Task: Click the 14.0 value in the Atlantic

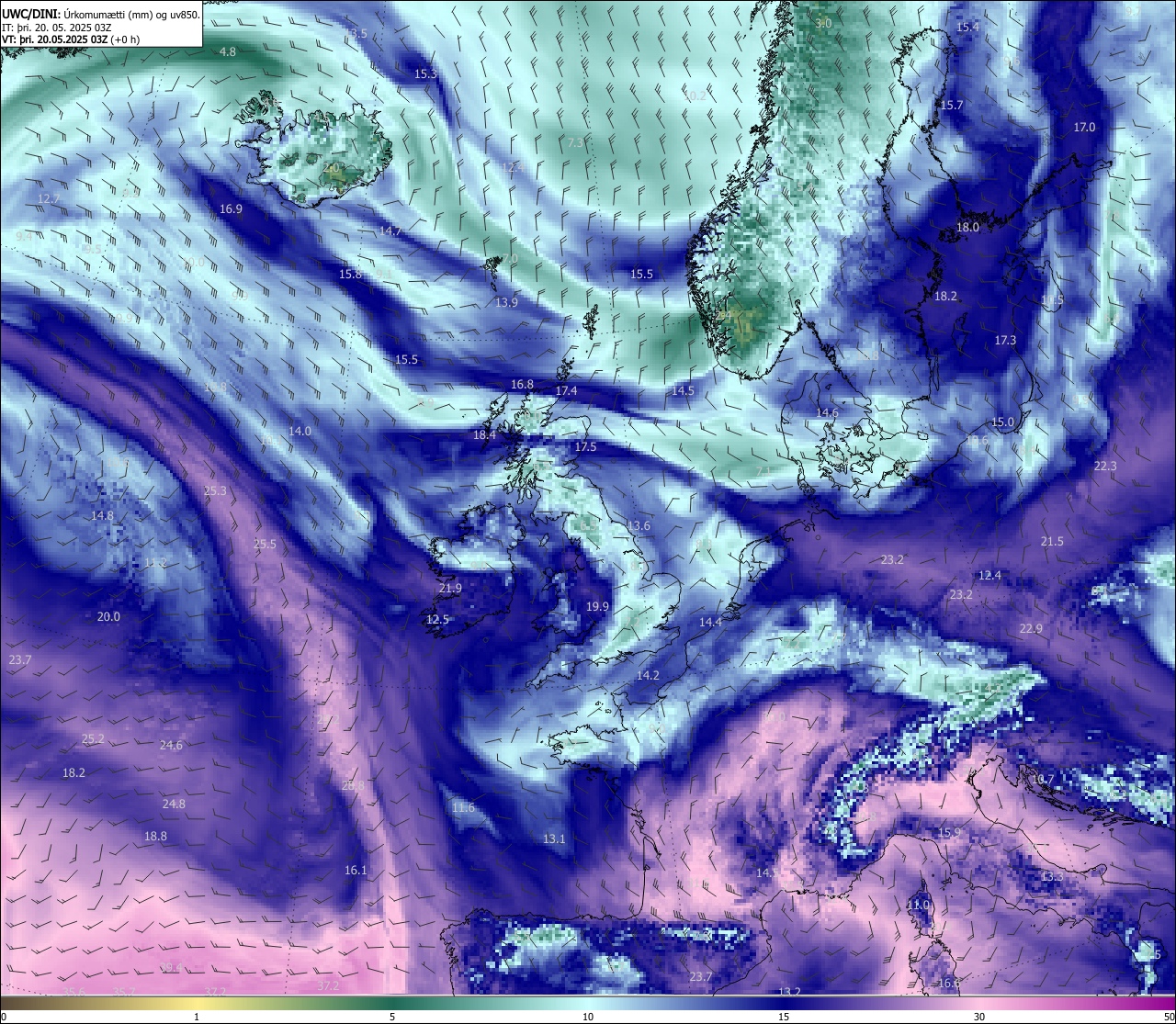Action: [300, 431]
